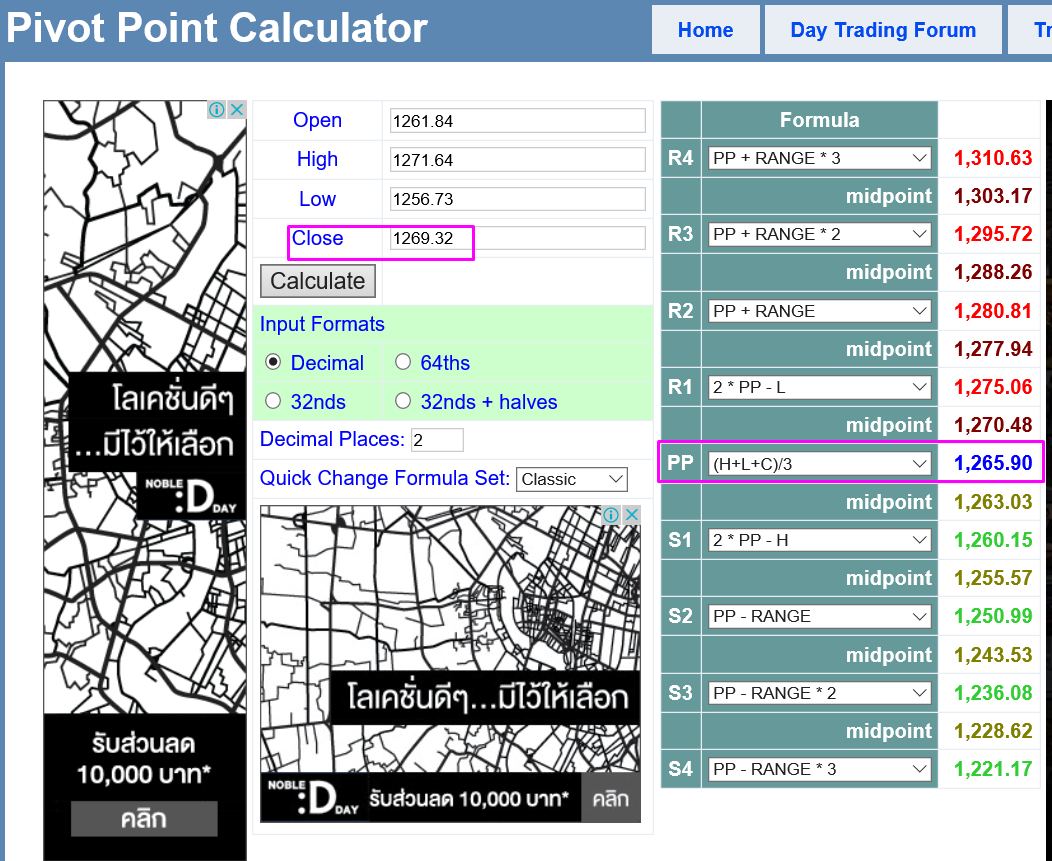This screenshot has height=861, width=1052.
Task: Select 32nds + halves input format
Action: tap(403, 401)
